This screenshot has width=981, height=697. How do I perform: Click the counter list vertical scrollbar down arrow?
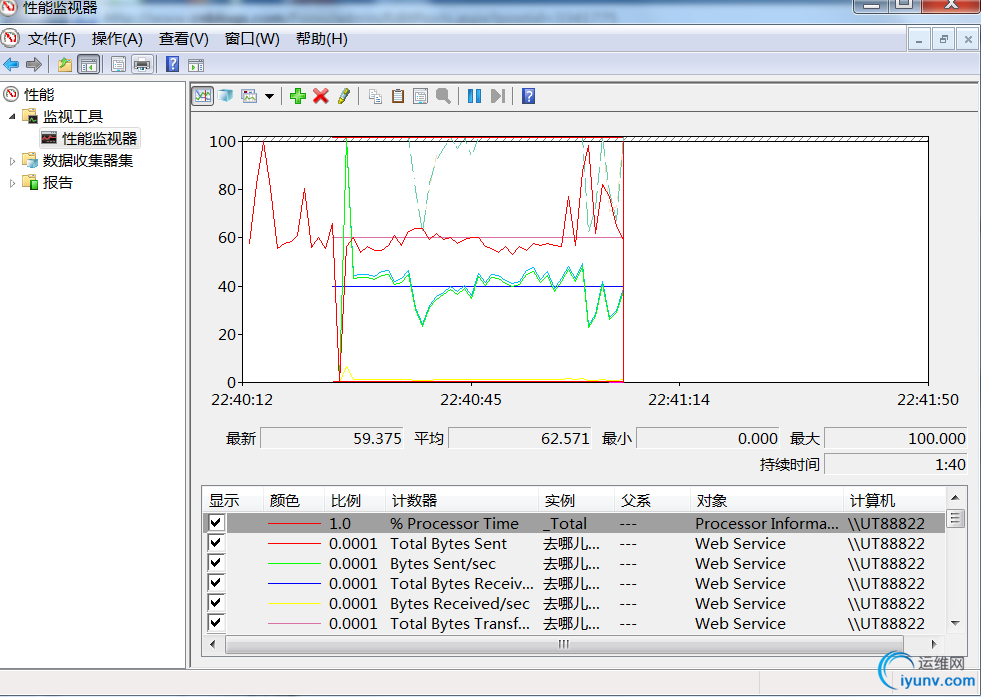(955, 623)
